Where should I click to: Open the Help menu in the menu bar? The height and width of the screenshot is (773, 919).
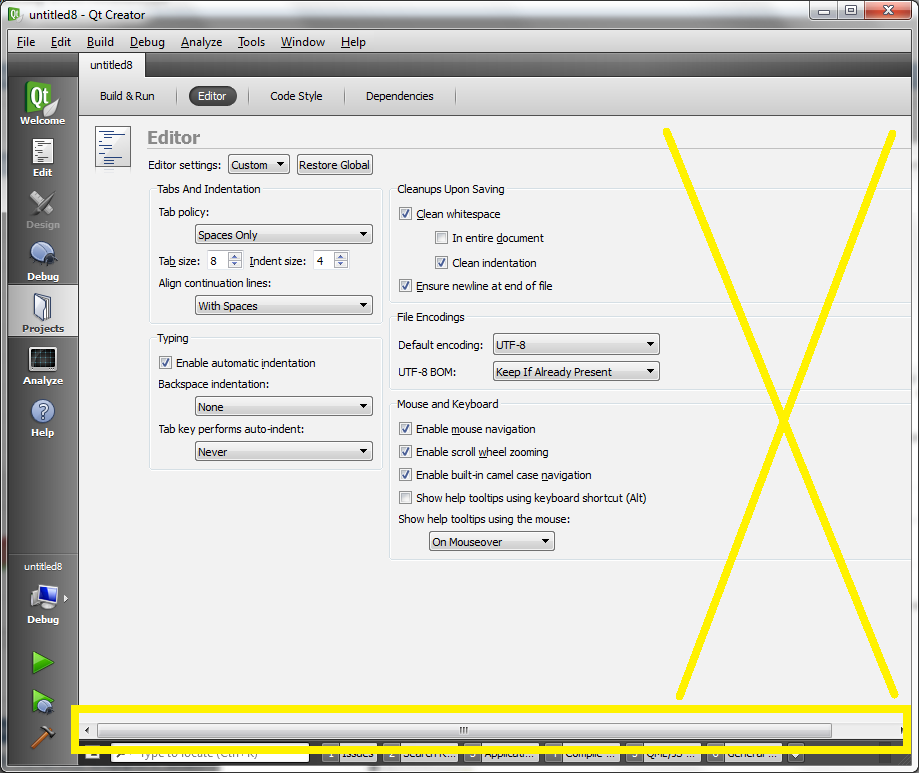(353, 42)
